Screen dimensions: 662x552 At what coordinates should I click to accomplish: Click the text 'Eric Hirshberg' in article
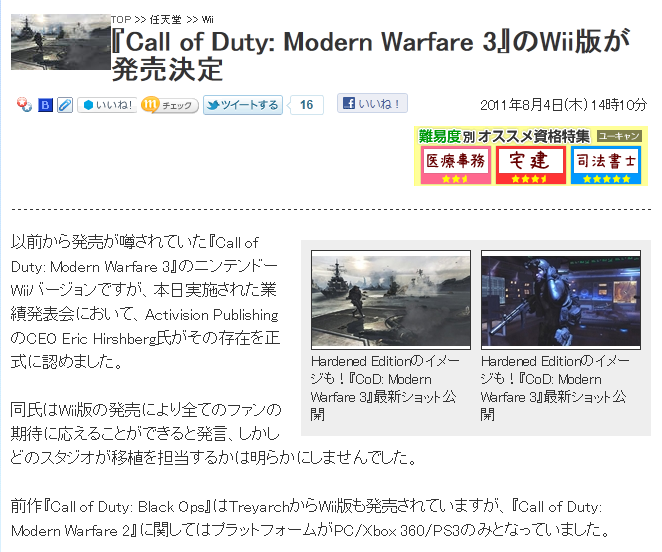point(109,339)
